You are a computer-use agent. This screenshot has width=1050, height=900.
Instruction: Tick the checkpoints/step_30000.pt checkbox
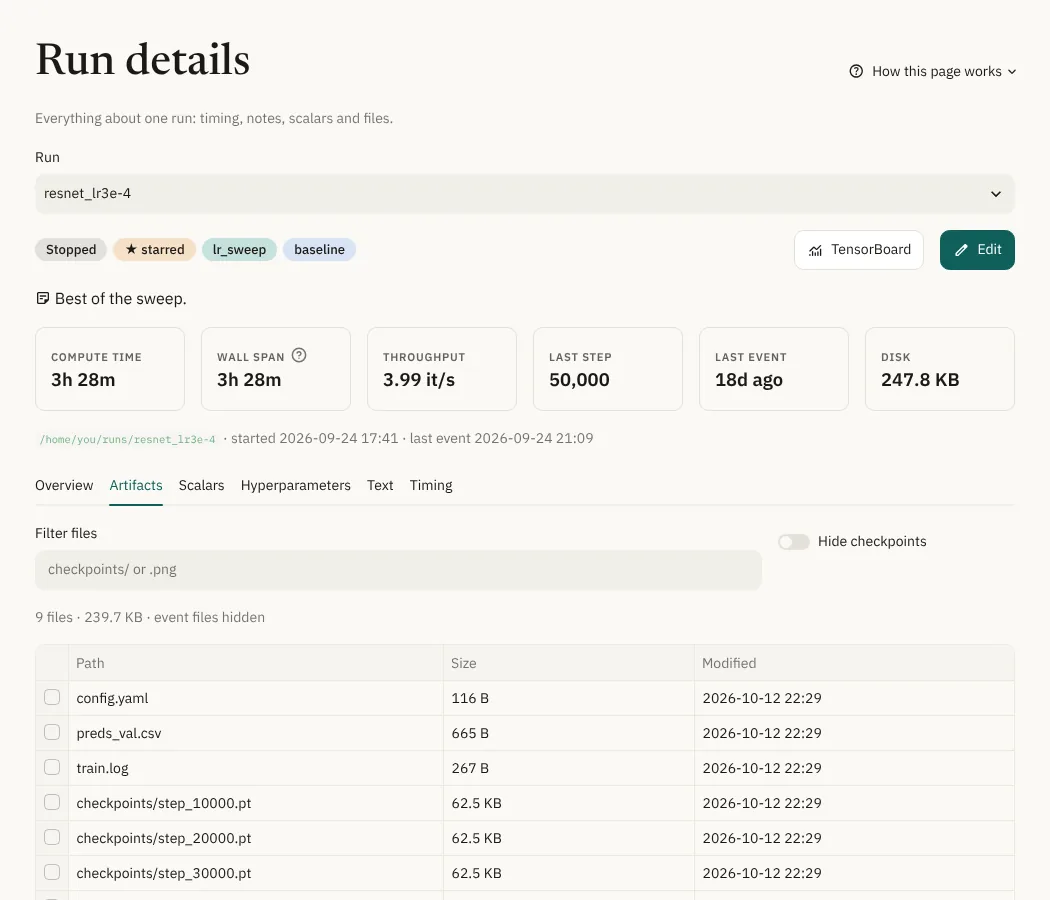point(52,872)
